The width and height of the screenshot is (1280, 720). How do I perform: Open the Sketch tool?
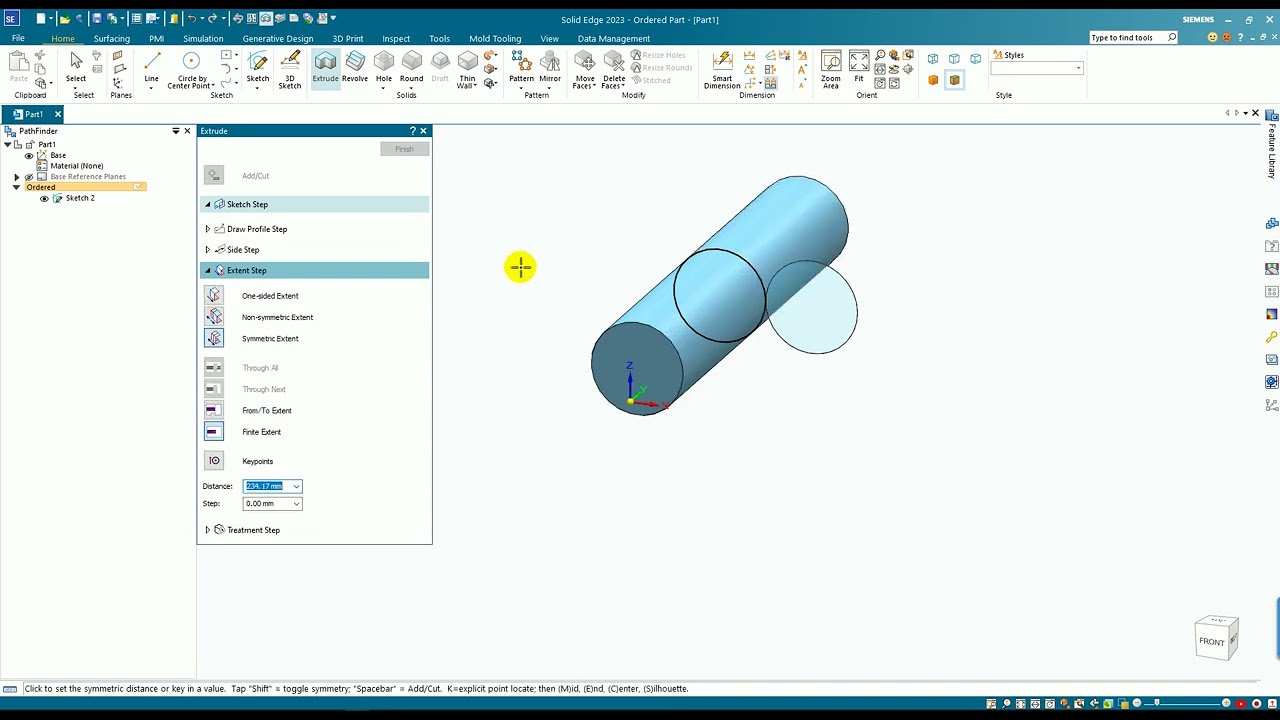coord(258,67)
